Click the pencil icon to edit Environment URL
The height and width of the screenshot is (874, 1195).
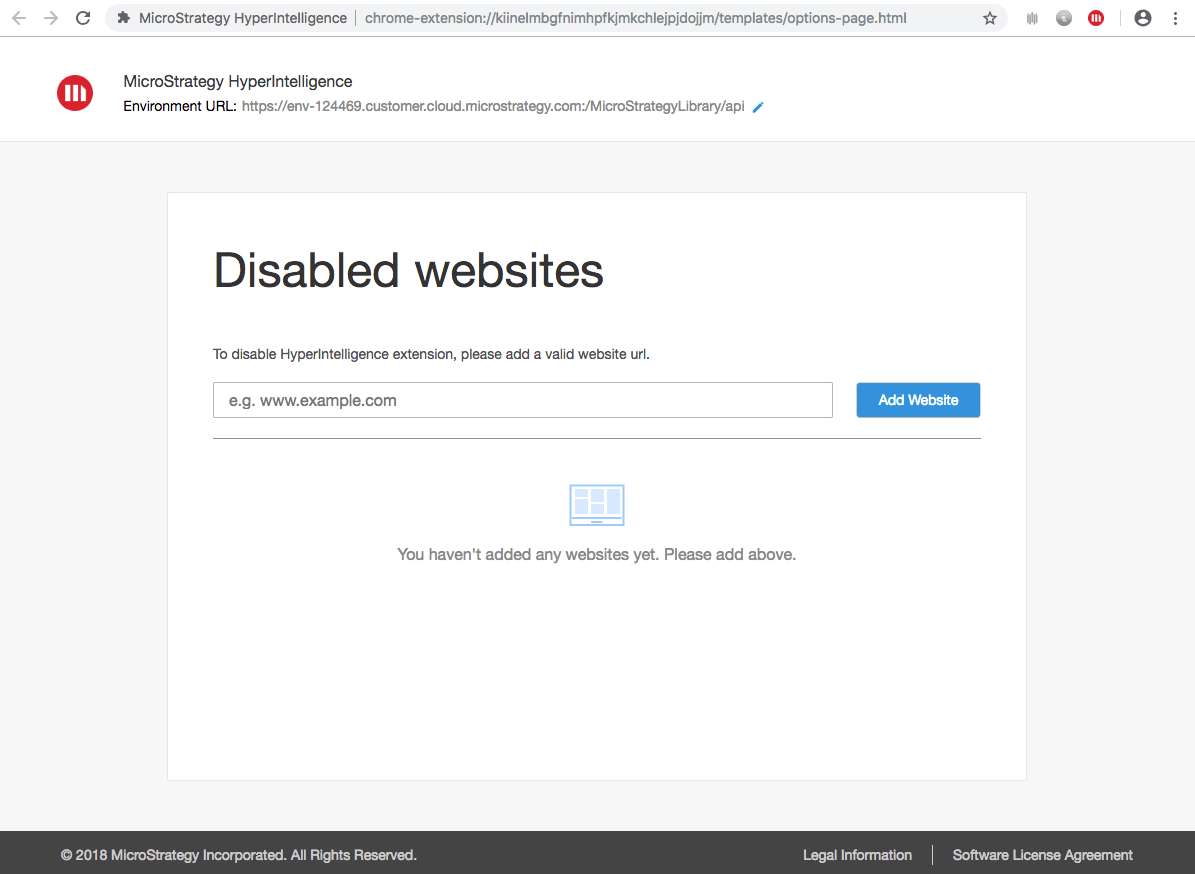[x=758, y=107]
